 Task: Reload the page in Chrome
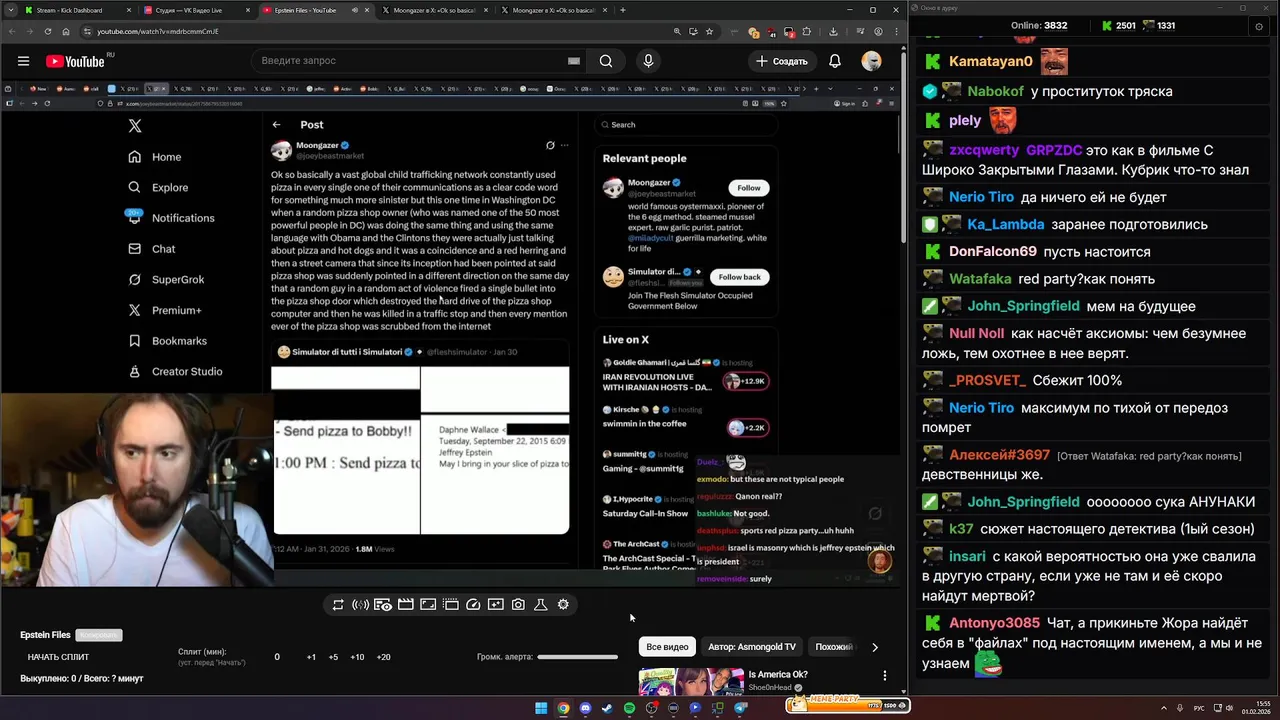47,31
